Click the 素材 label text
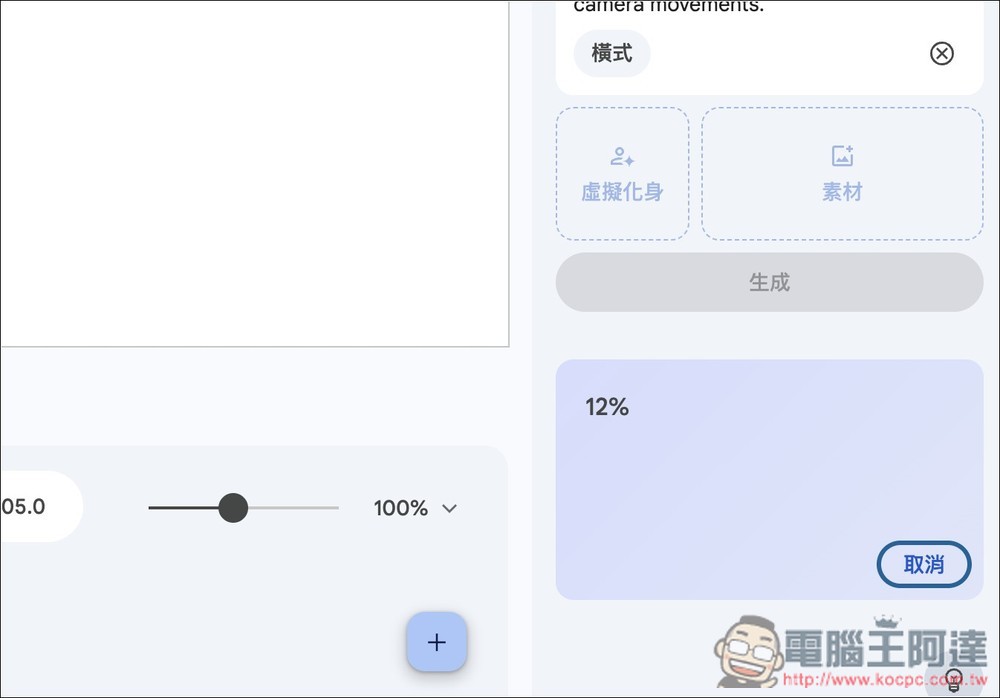This screenshot has width=1000, height=698. (841, 192)
